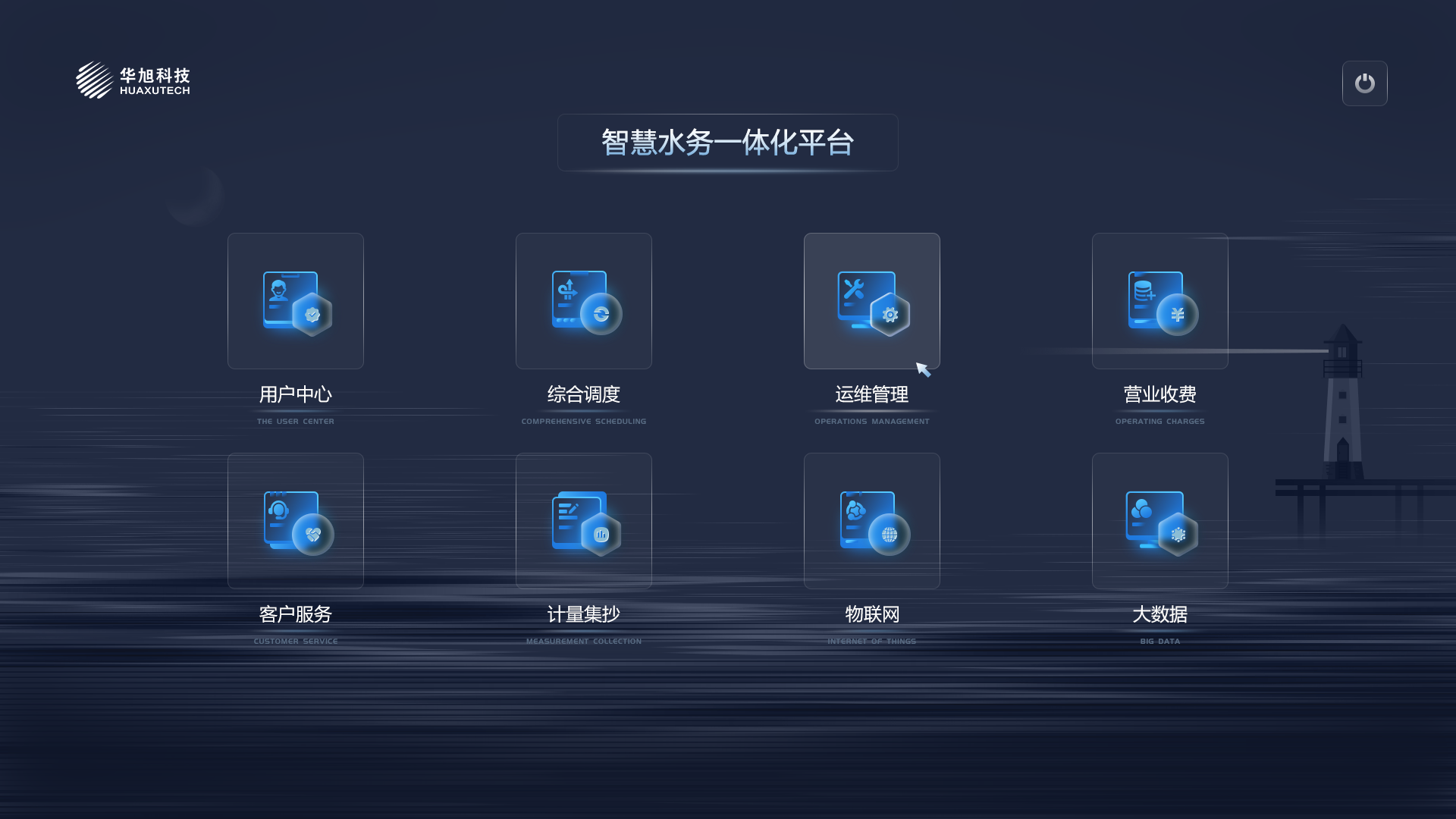Open the 物联网 Internet of Things icon
This screenshot has height=819, width=1456.
(x=872, y=521)
